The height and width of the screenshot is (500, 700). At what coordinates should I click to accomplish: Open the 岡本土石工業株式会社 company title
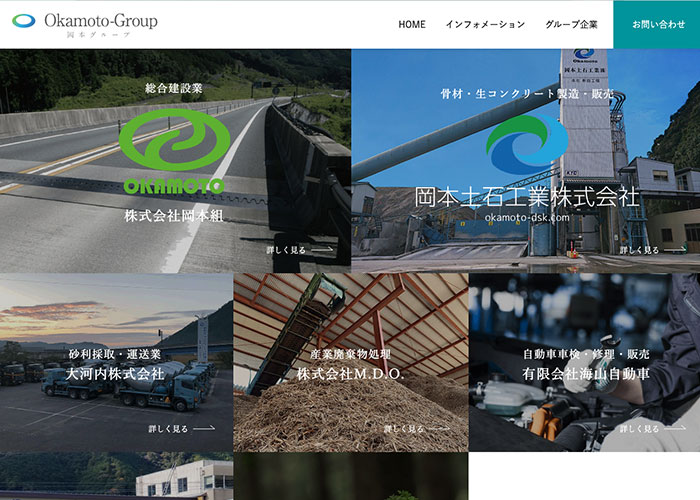526,197
